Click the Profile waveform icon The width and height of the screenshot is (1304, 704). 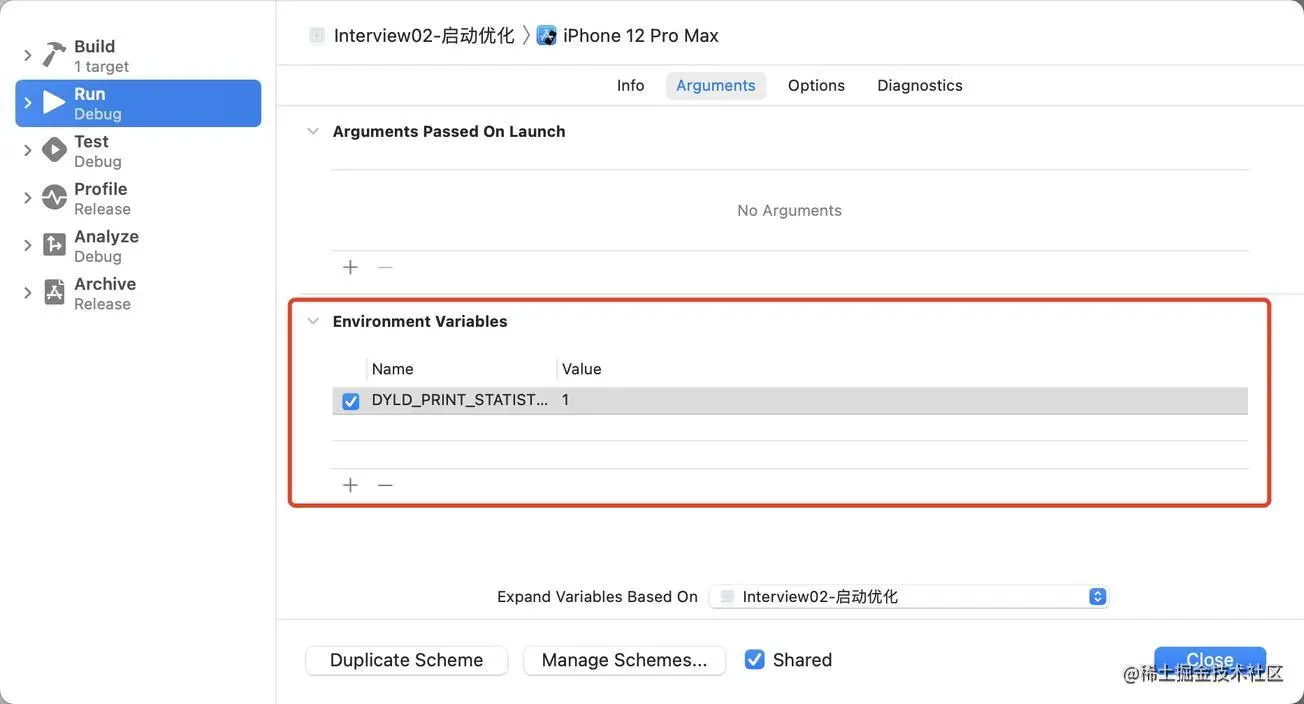click(x=54, y=198)
